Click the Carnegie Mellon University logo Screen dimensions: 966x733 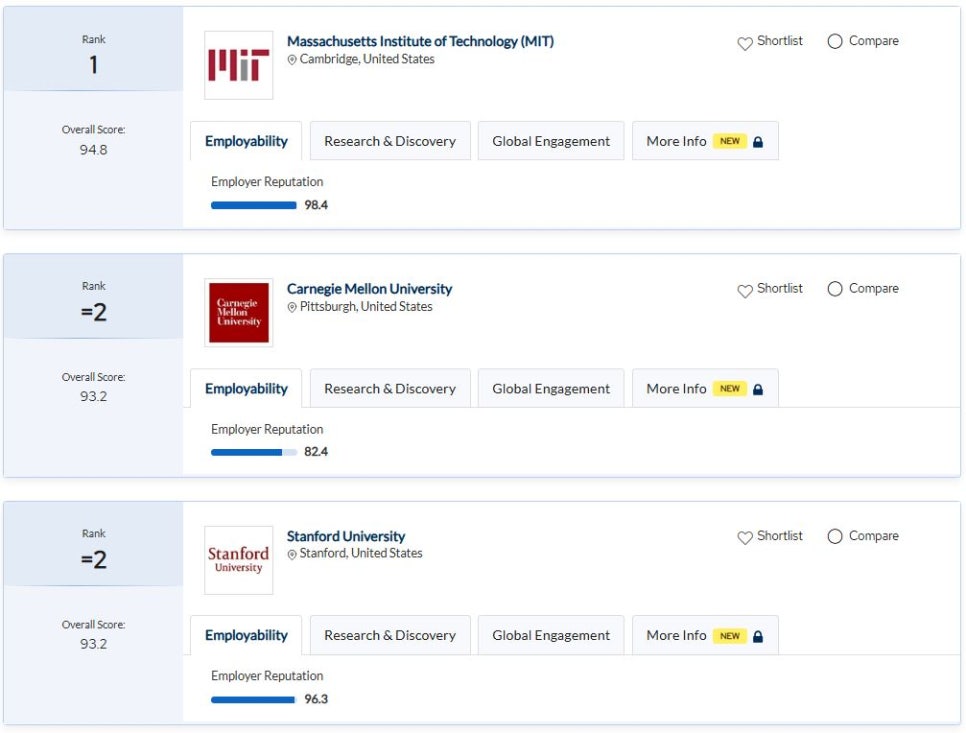point(238,313)
